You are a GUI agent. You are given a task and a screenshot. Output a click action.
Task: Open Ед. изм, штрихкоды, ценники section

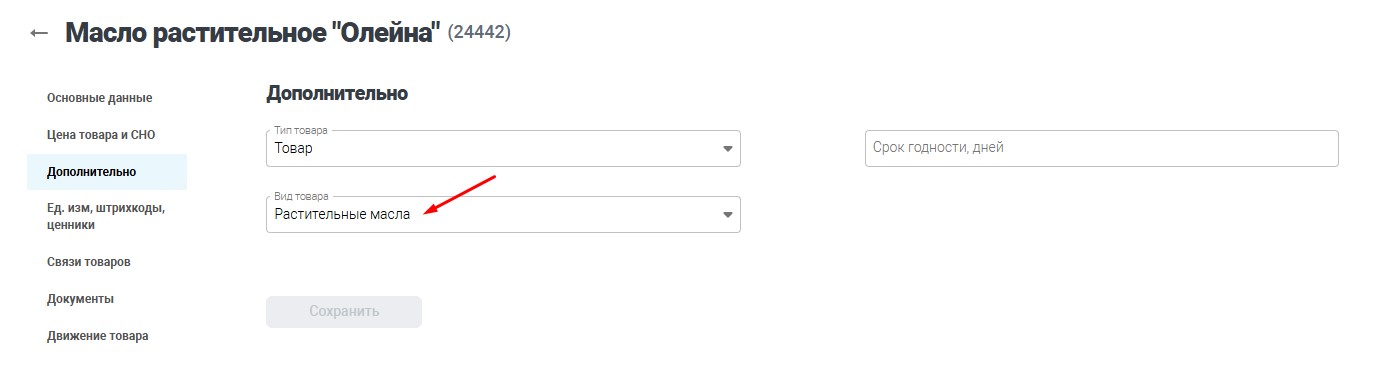pos(106,216)
